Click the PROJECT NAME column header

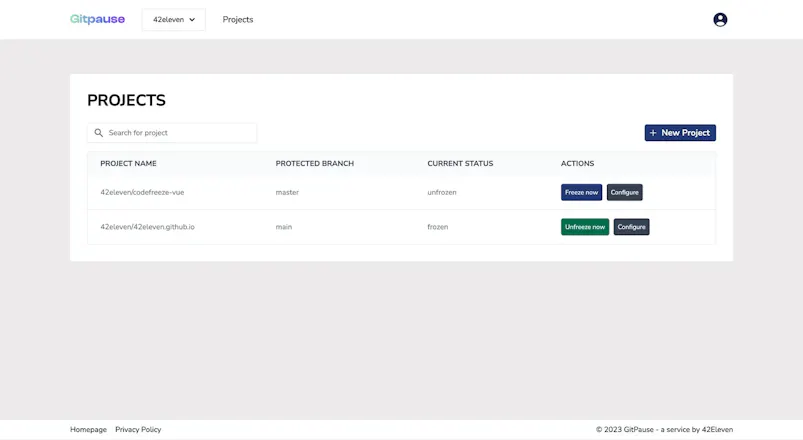click(129, 163)
